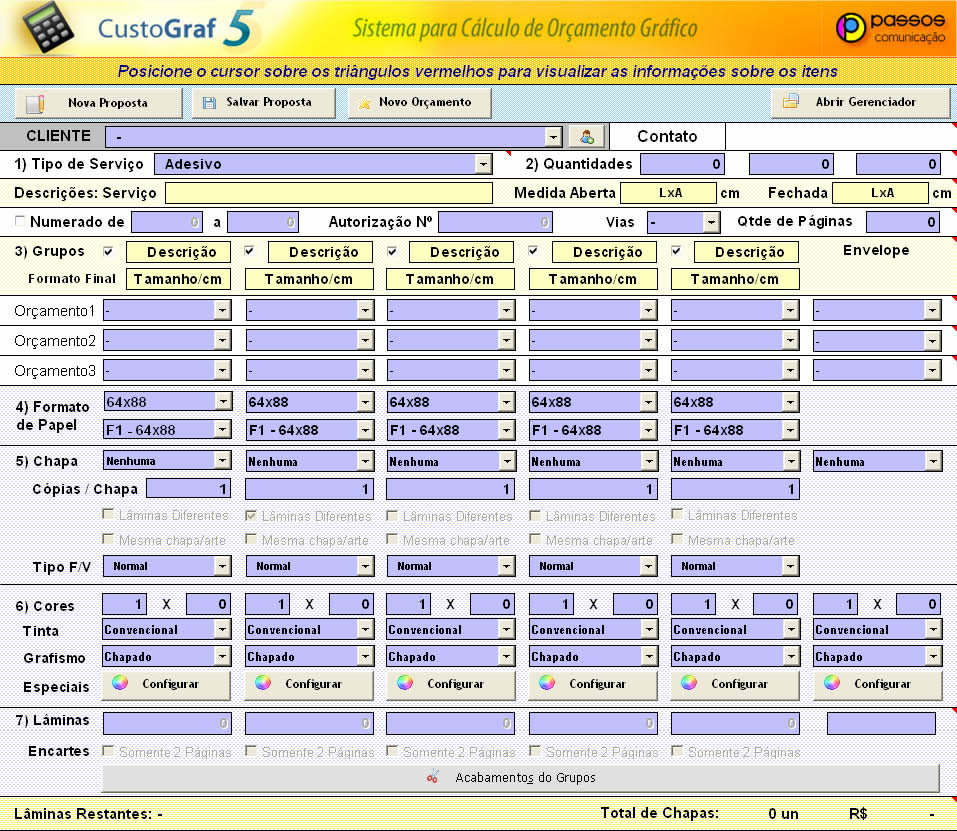957x831 pixels.
Task: Click the "Lâminas Restantes: -" text
Action: 88,814
